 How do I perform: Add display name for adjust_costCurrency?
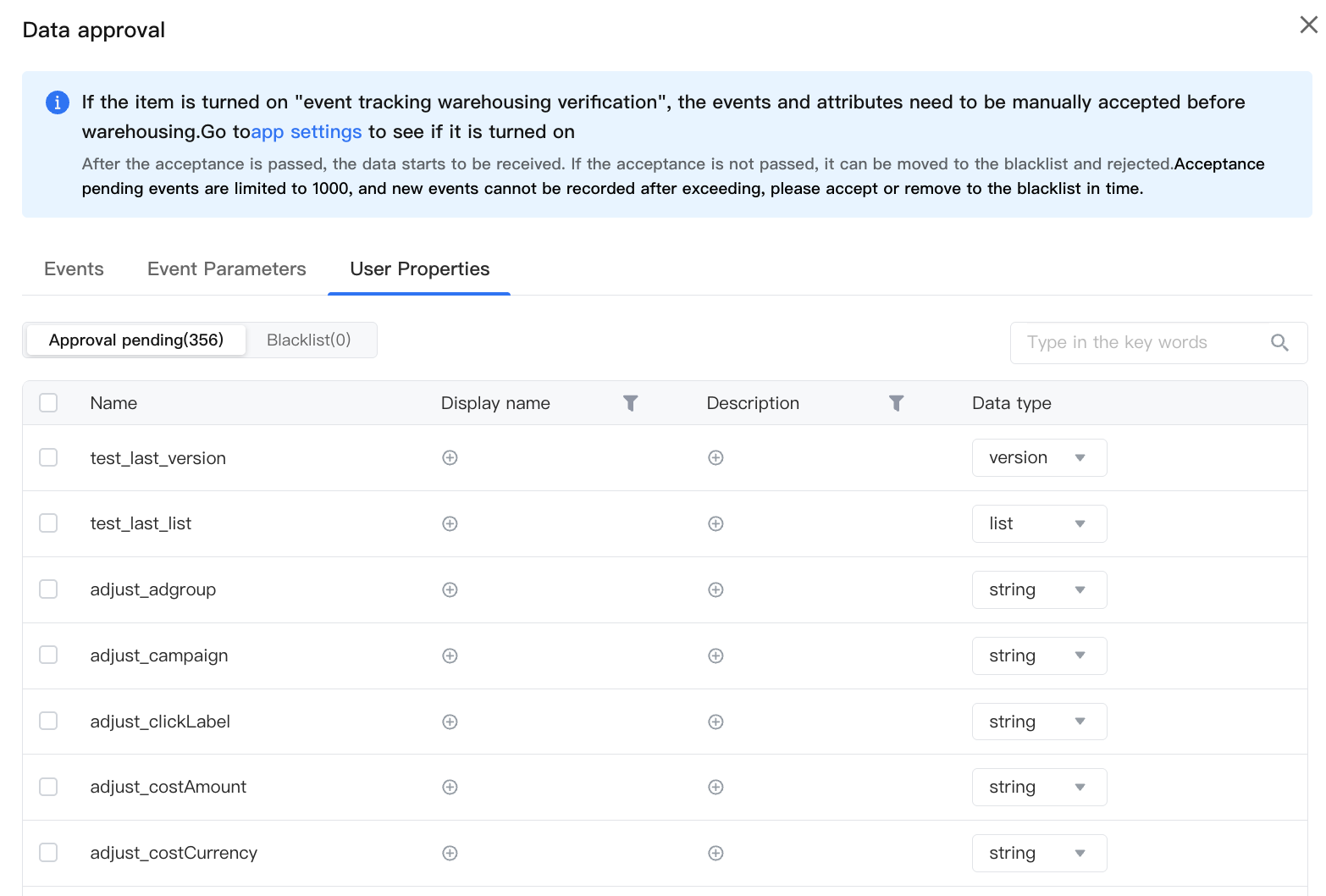click(450, 853)
